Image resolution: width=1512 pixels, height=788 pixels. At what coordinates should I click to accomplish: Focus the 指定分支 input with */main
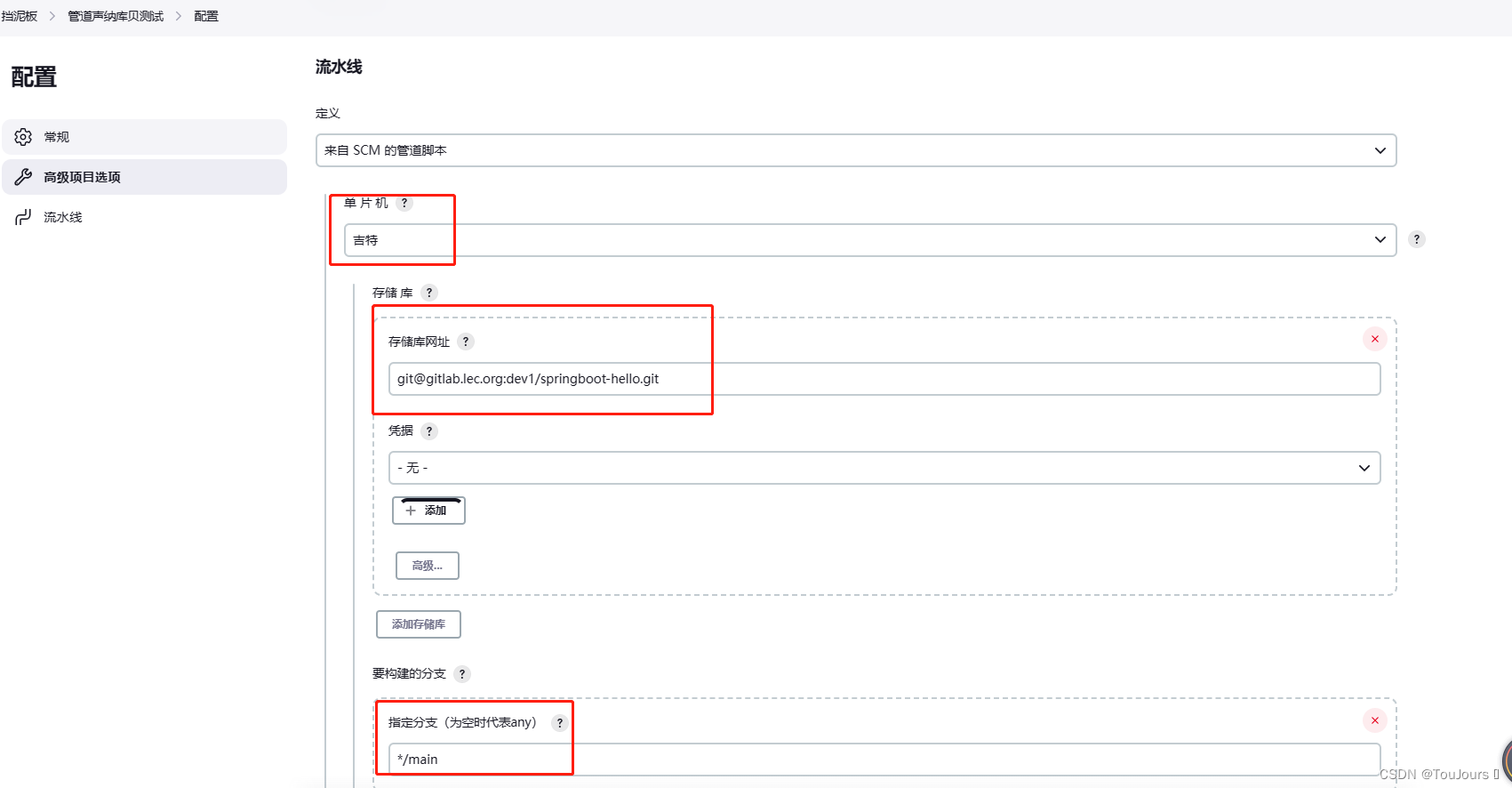point(884,760)
